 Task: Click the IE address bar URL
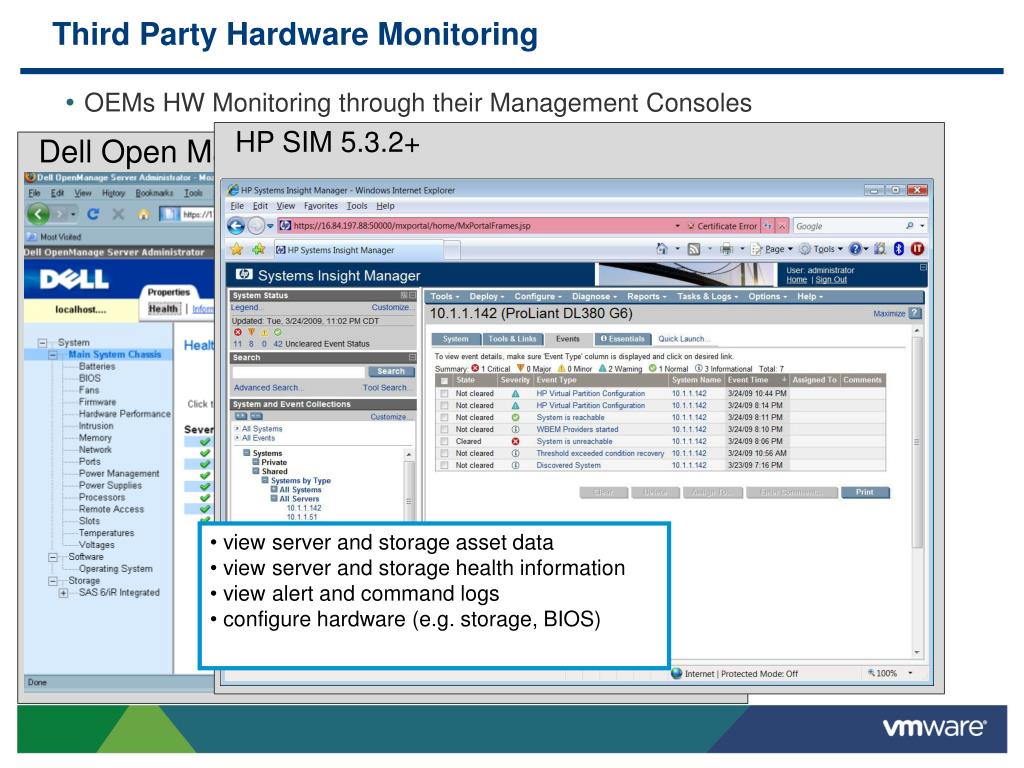(411, 226)
